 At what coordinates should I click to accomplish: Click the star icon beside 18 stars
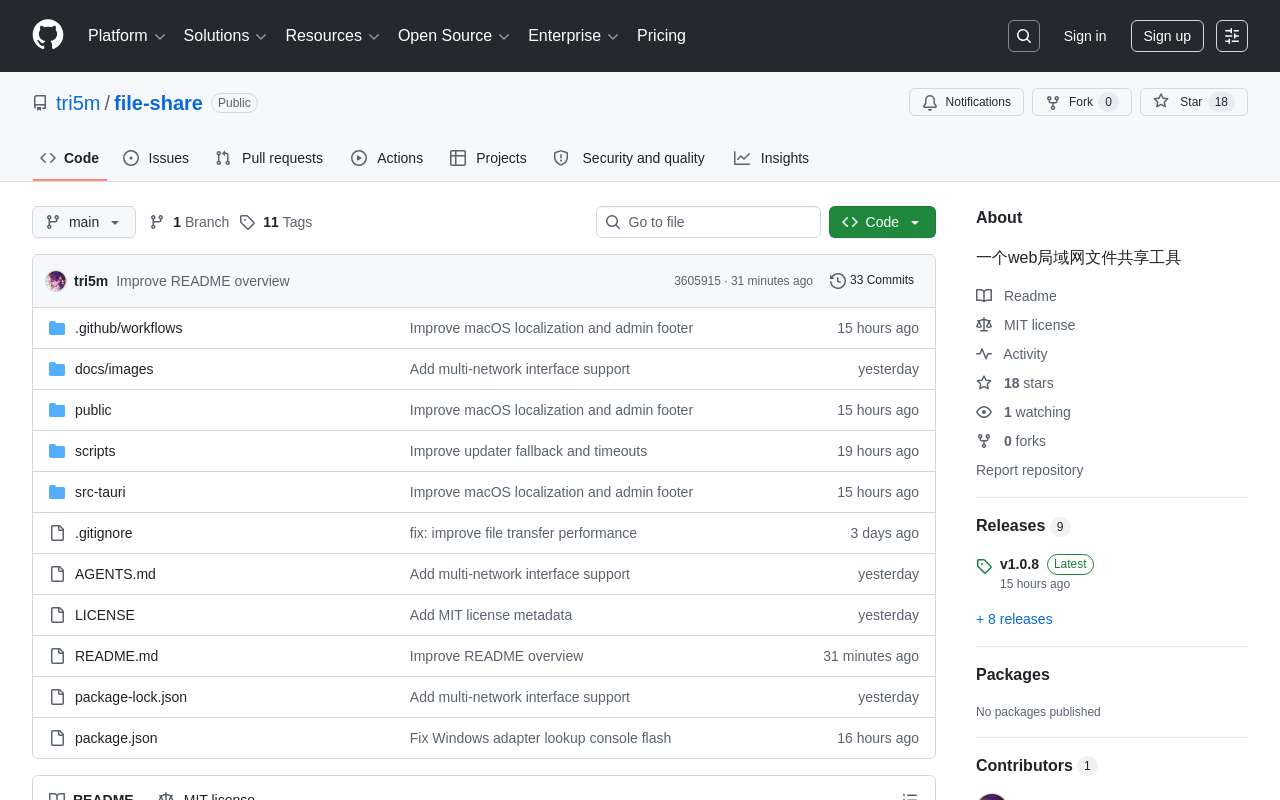point(984,383)
